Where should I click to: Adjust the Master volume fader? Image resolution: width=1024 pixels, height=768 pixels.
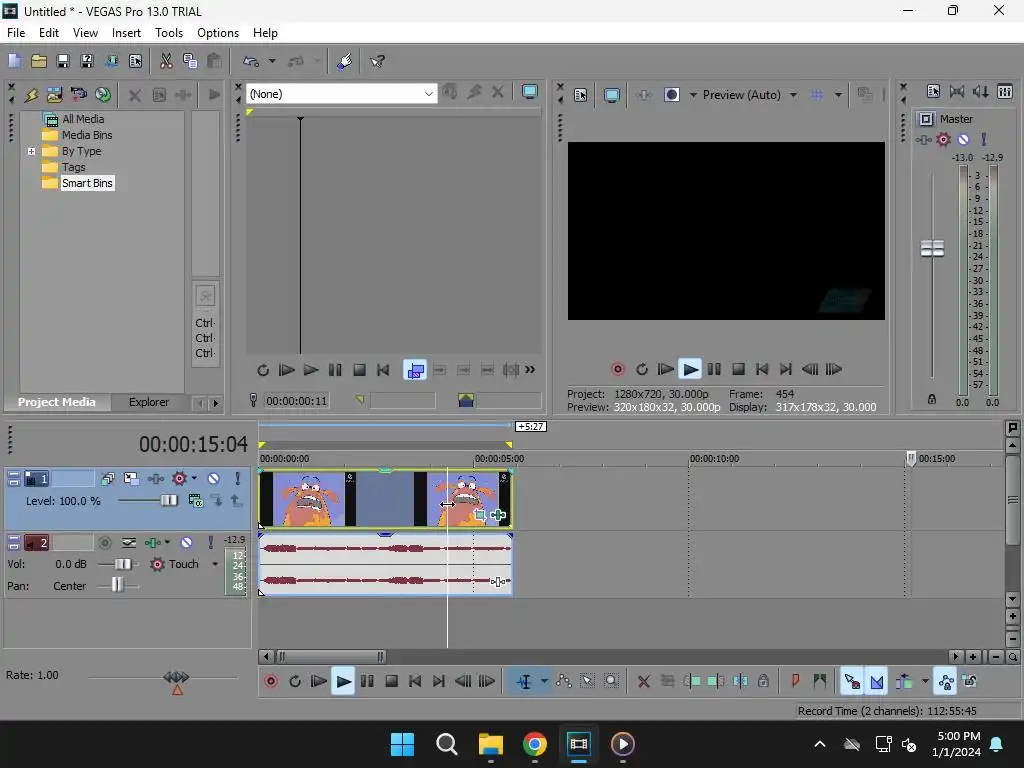click(932, 249)
